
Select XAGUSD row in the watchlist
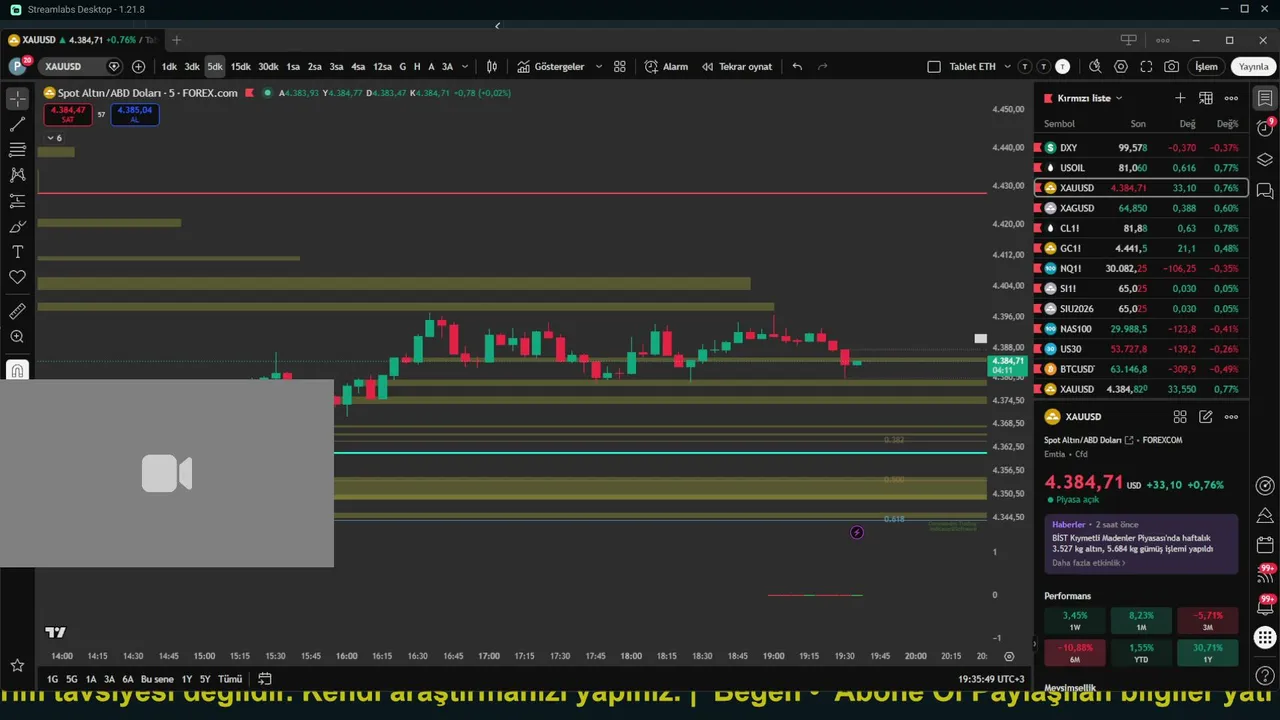point(1141,208)
